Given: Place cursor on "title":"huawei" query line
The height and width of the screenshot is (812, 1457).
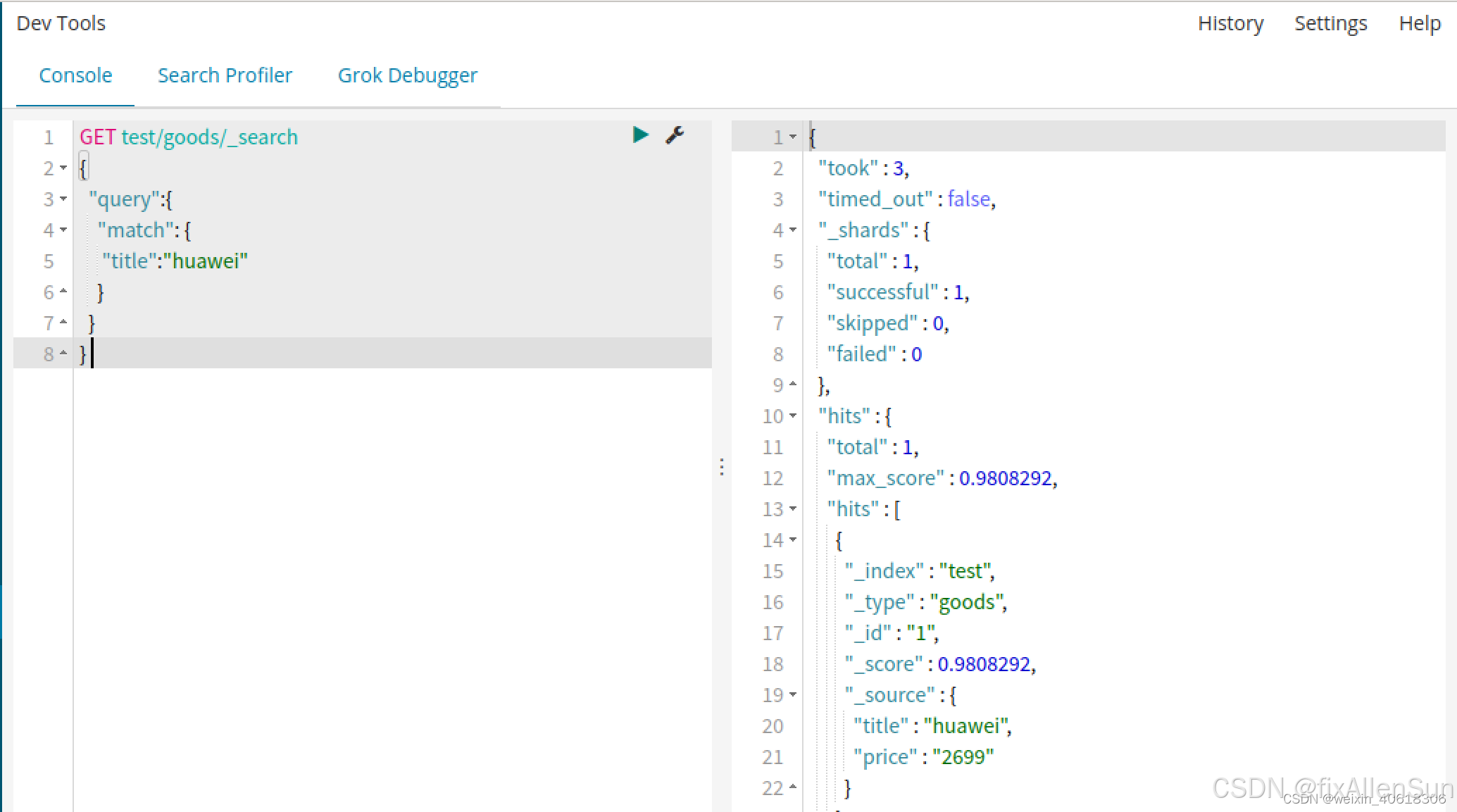Looking at the screenshot, I should [x=175, y=261].
